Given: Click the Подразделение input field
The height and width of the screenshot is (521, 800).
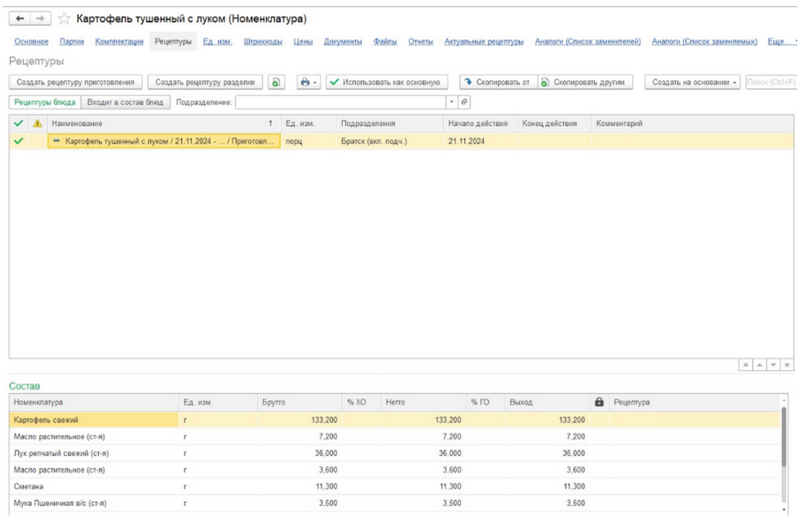Looking at the screenshot, I should tap(340, 102).
